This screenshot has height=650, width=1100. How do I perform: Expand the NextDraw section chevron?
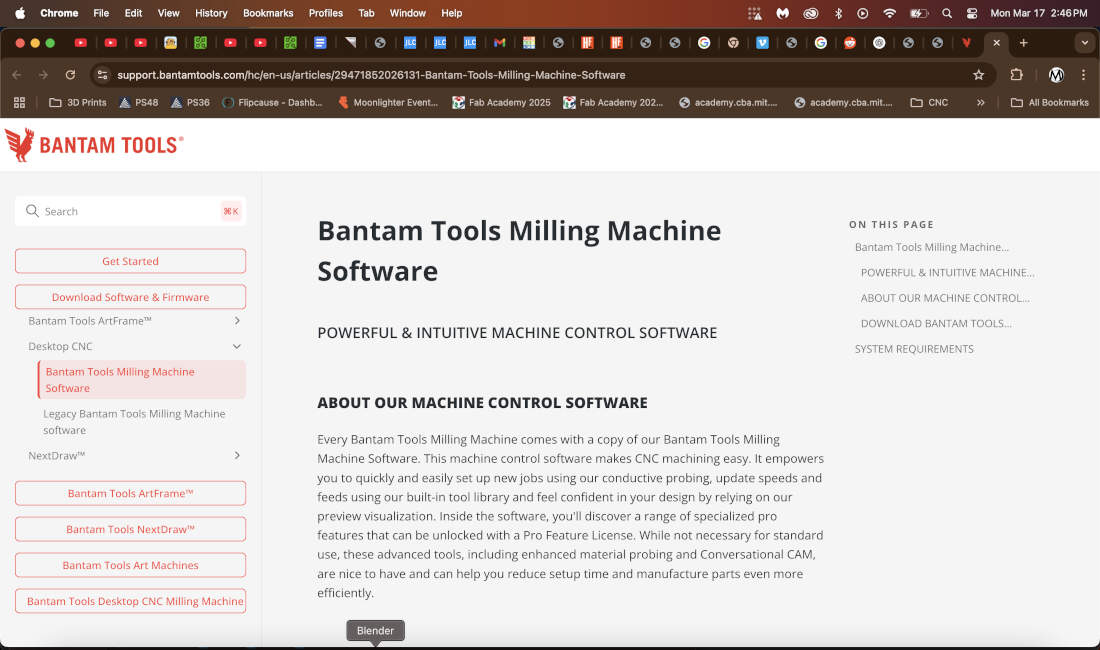(237, 455)
